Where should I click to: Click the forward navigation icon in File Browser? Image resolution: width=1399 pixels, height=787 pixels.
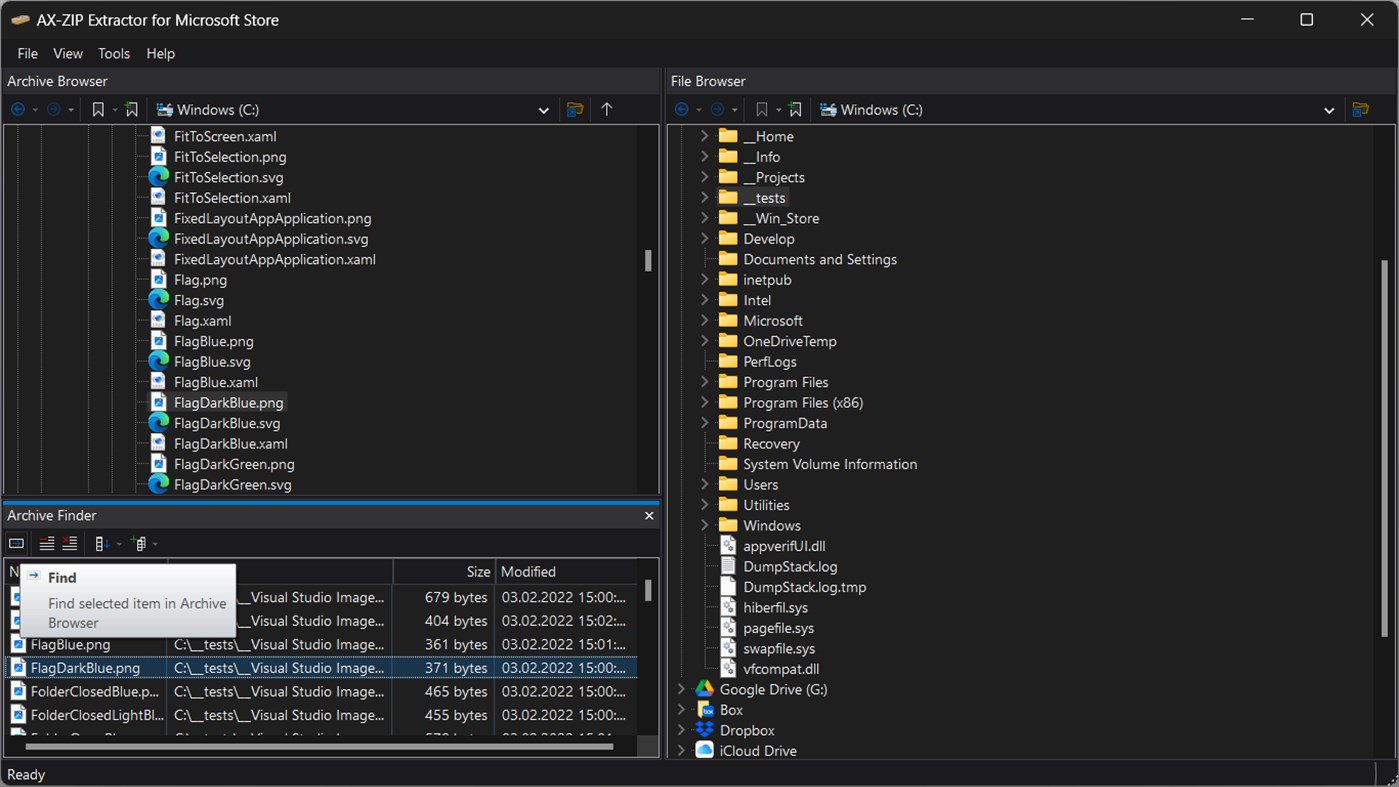718,109
